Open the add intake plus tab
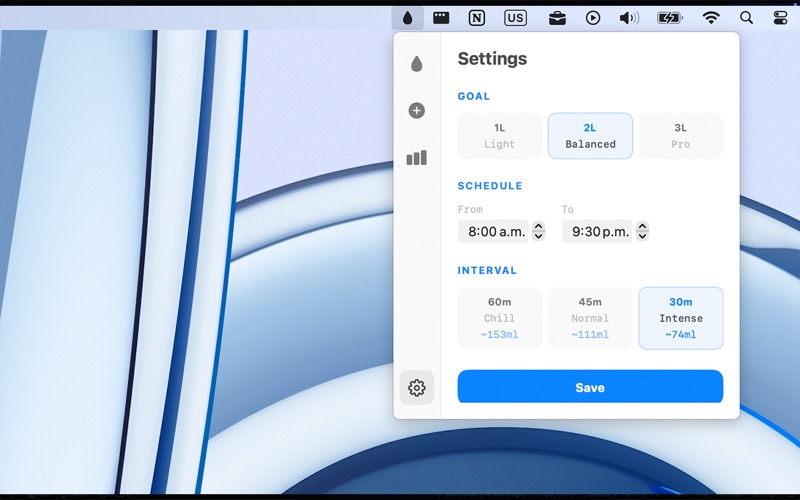The height and width of the screenshot is (500, 800). tap(417, 110)
